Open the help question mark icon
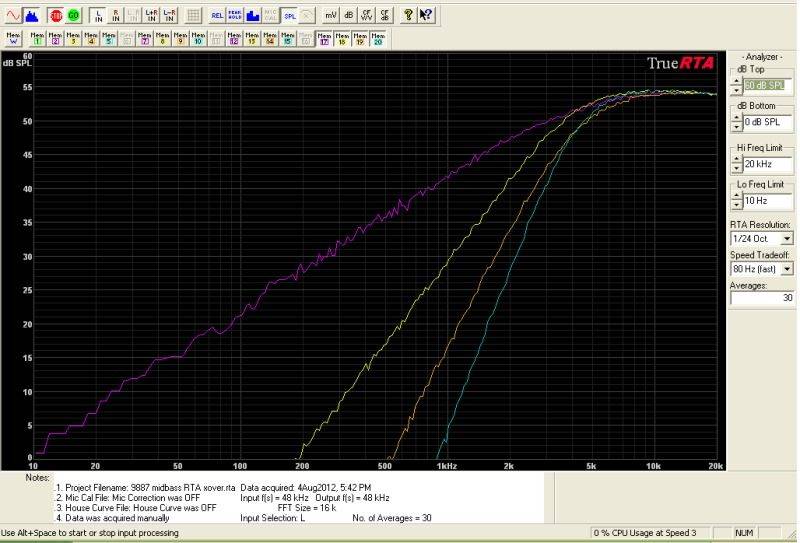Viewport: 800px width, 543px height. [408, 15]
